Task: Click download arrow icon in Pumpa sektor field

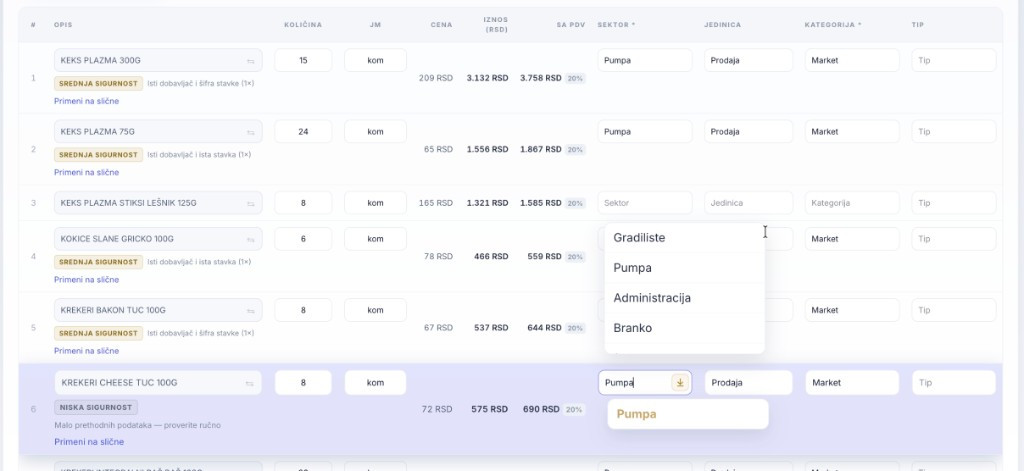Action: [x=679, y=383]
